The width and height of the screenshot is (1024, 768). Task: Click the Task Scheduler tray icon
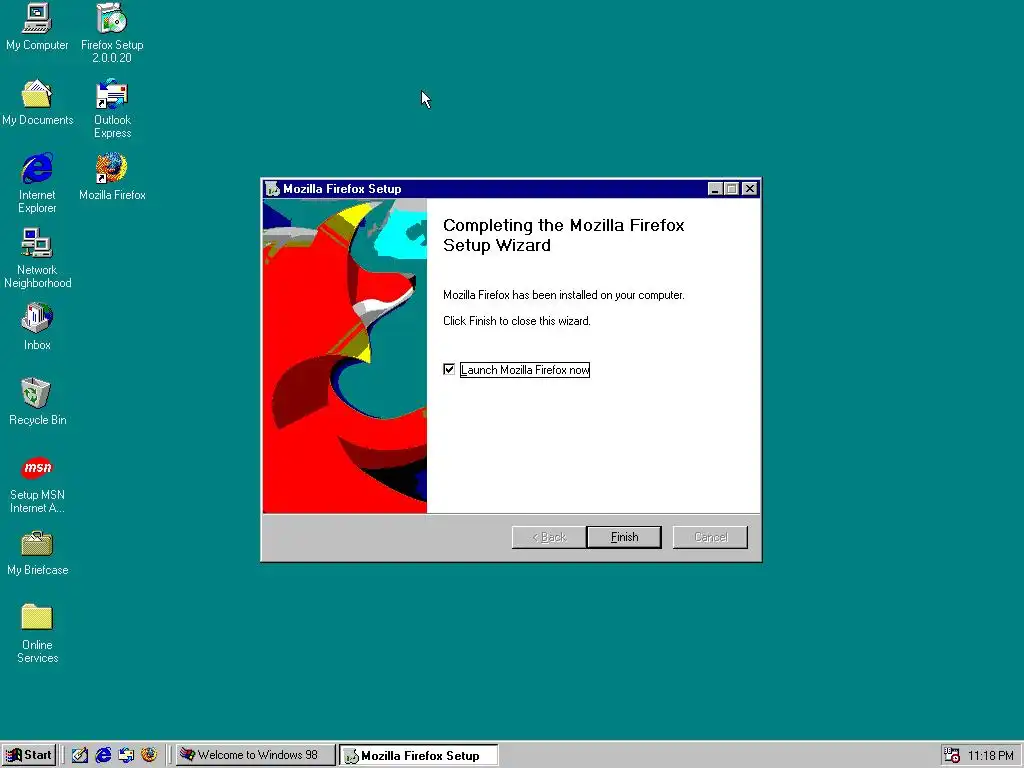[x=952, y=755]
